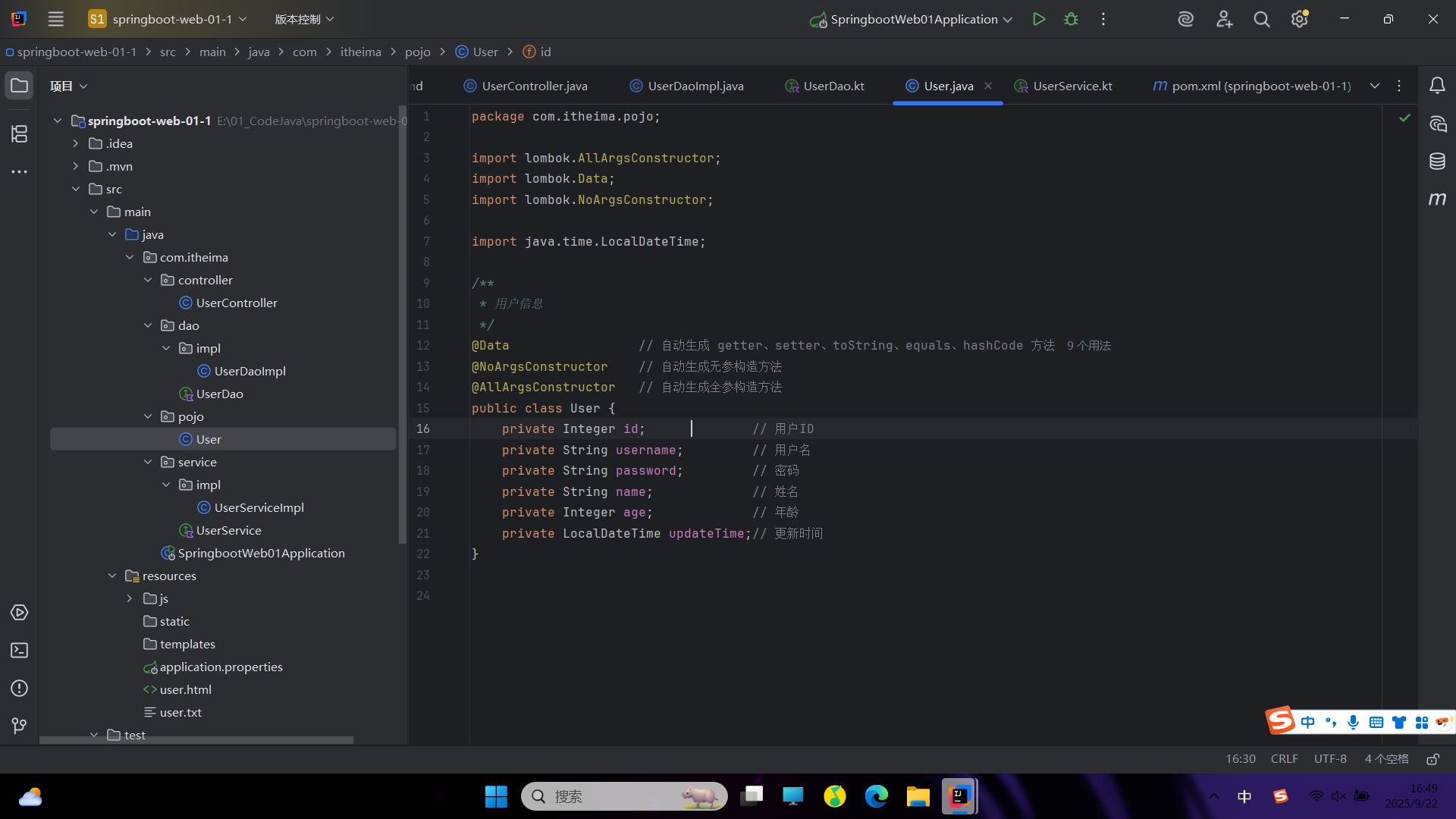
Task: Collapse the controller package in the tree
Action: pos(148,280)
